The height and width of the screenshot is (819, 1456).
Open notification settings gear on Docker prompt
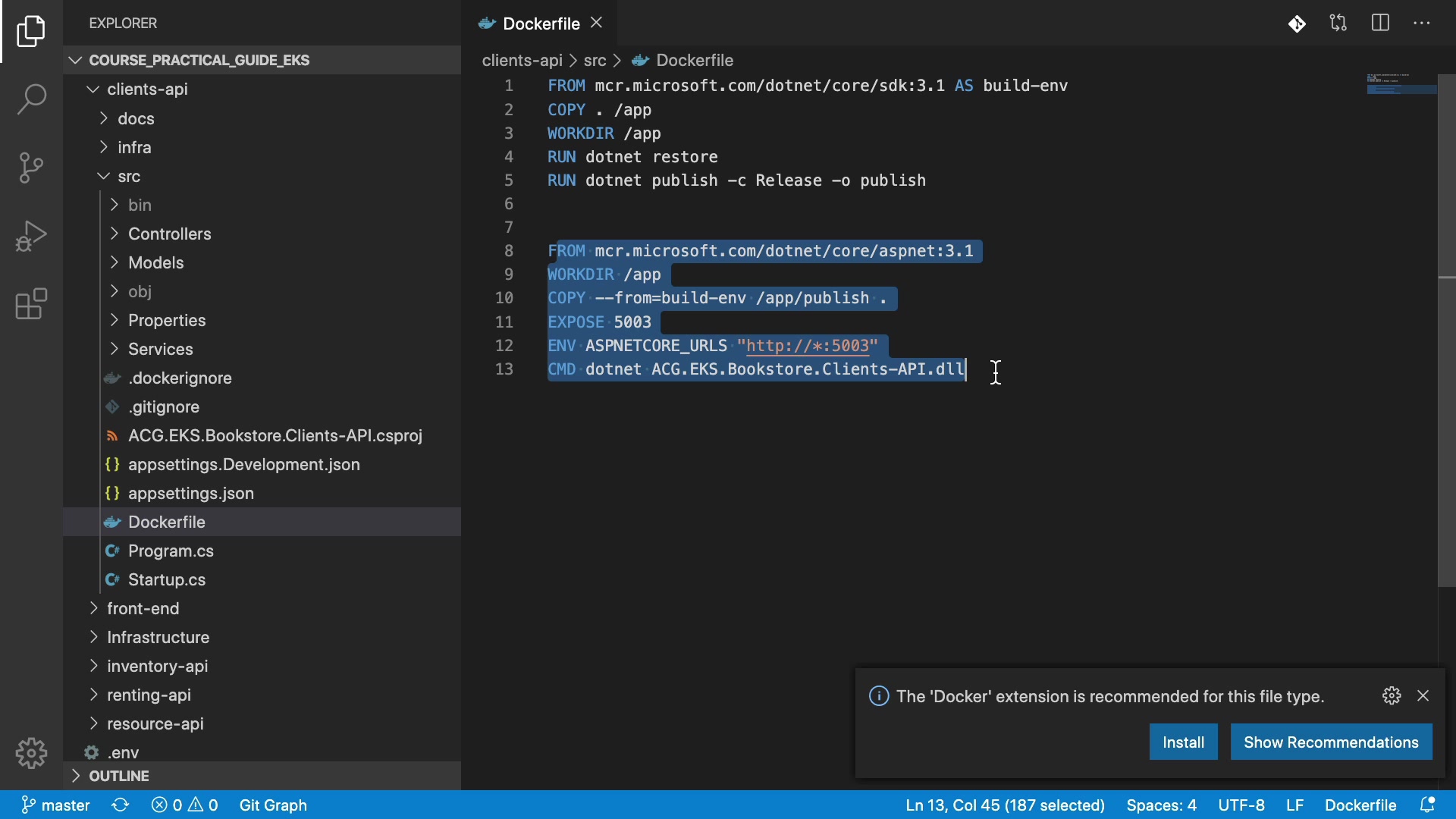[x=1392, y=696]
